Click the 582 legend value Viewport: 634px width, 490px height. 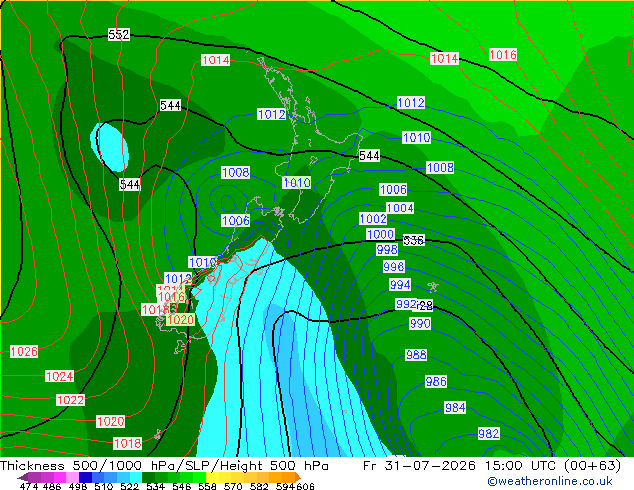[x=259, y=486]
